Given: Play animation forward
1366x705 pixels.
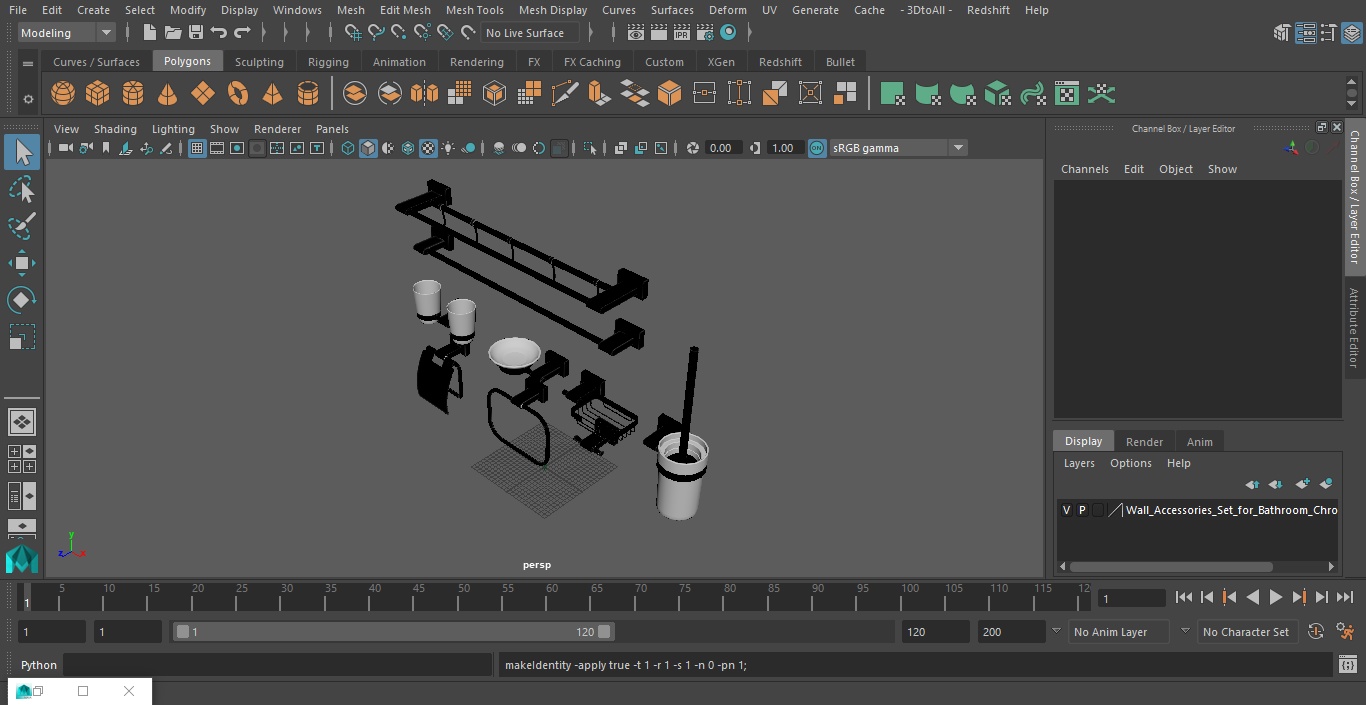Looking at the screenshot, I should coord(1276,597).
